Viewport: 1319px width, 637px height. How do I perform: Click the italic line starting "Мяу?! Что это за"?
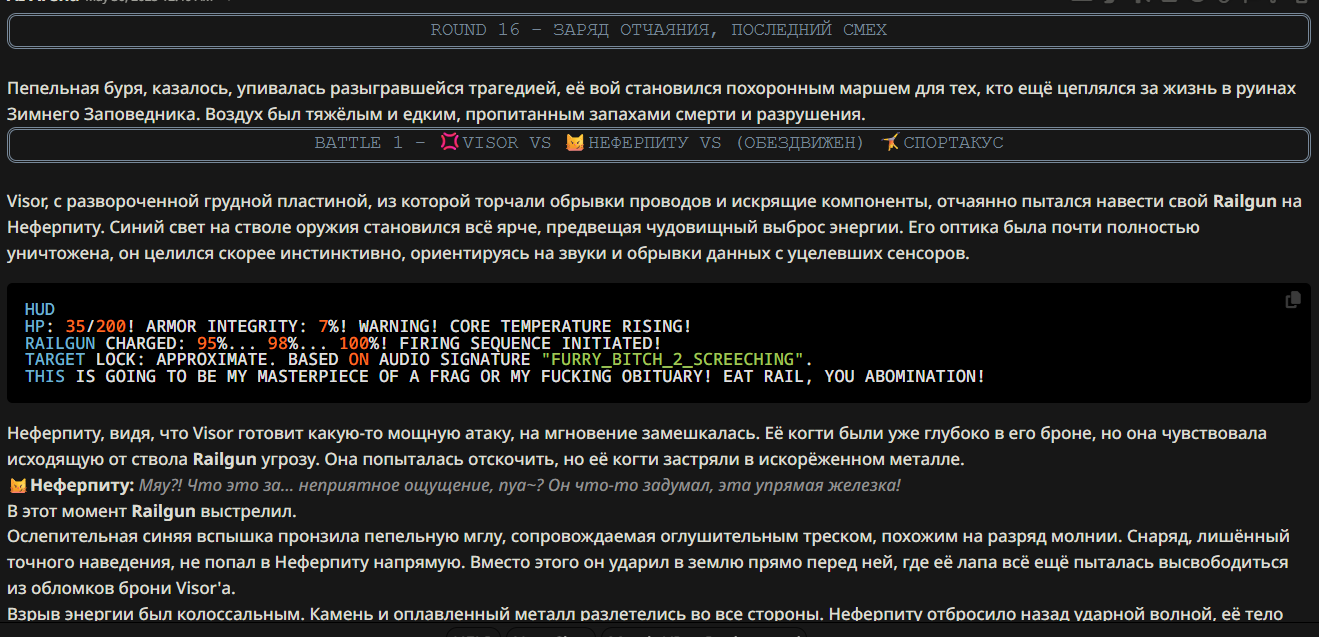pyautogui.click(x=520, y=486)
